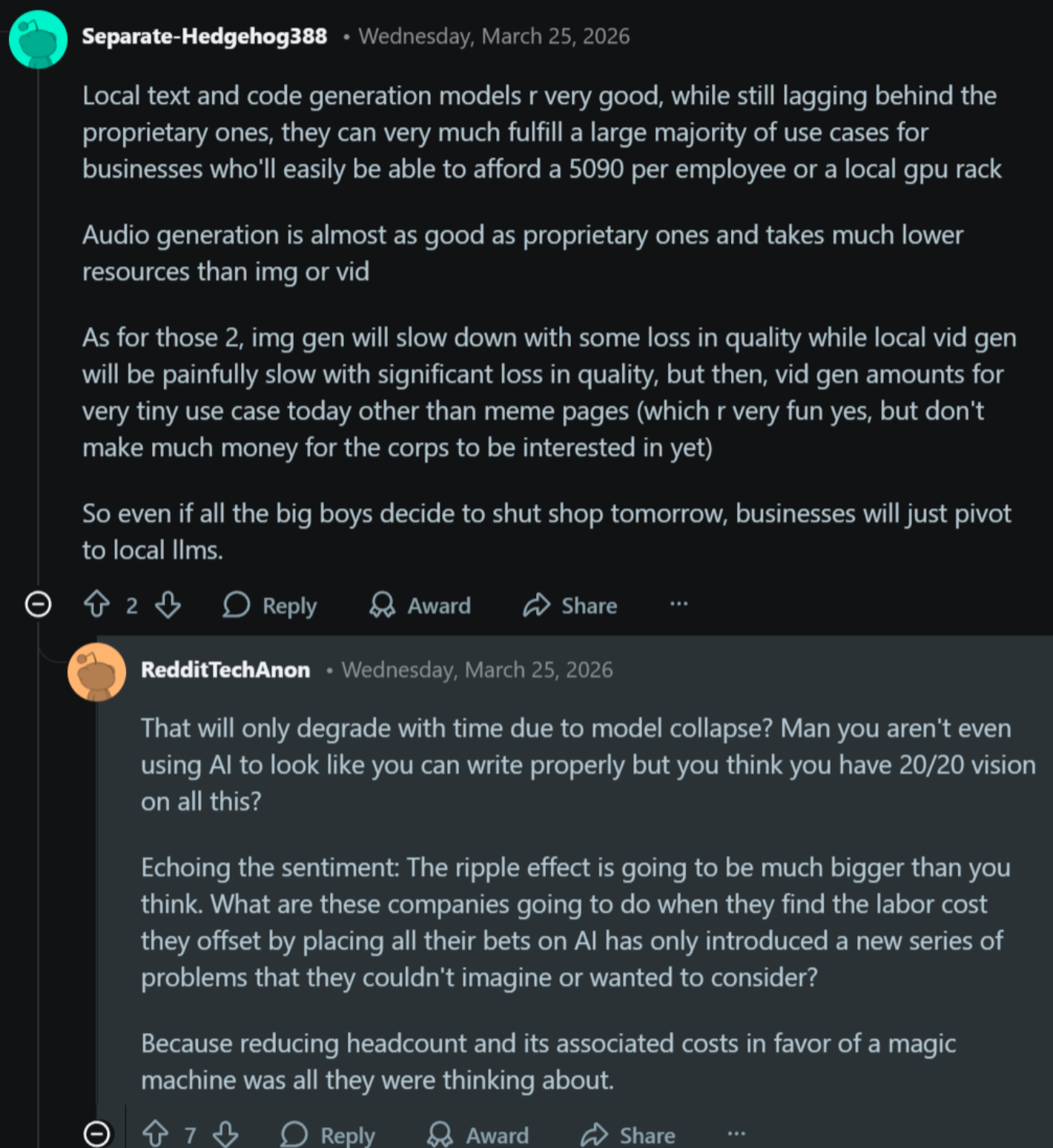
Task: Give award to RedditTechAnon's reply
Action: click(x=478, y=1134)
